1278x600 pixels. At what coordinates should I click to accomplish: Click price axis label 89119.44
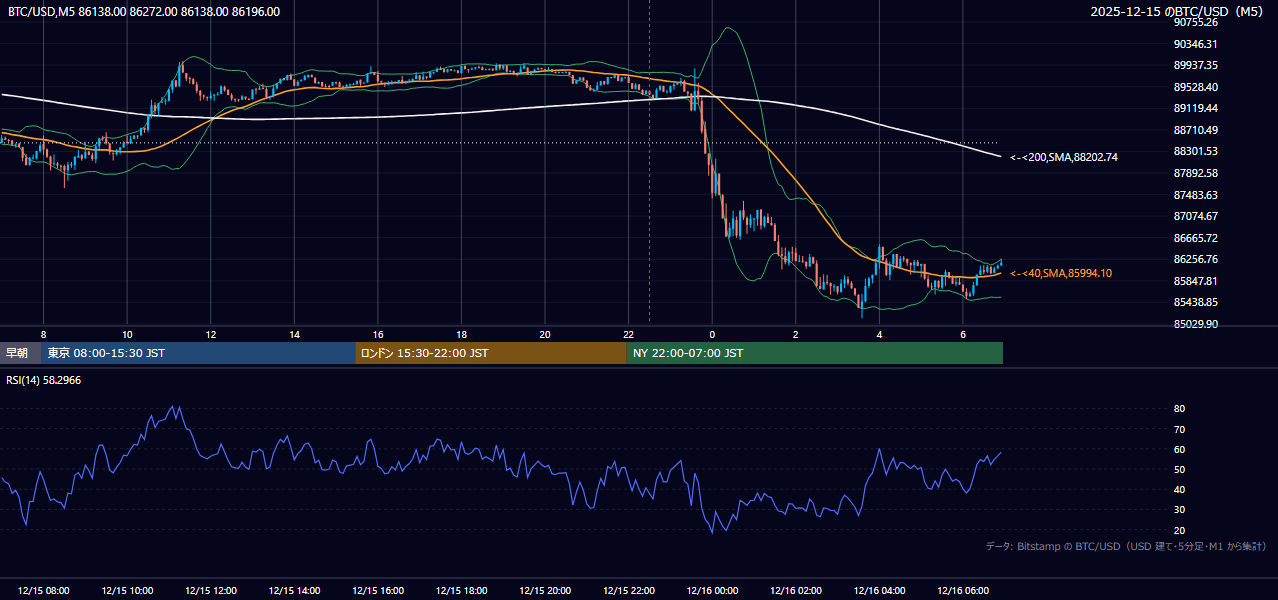click(1196, 108)
